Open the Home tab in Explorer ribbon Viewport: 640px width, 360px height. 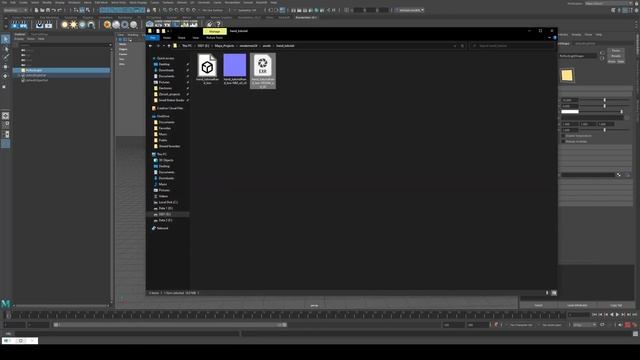pyautogui.click(x=167, y=38)
